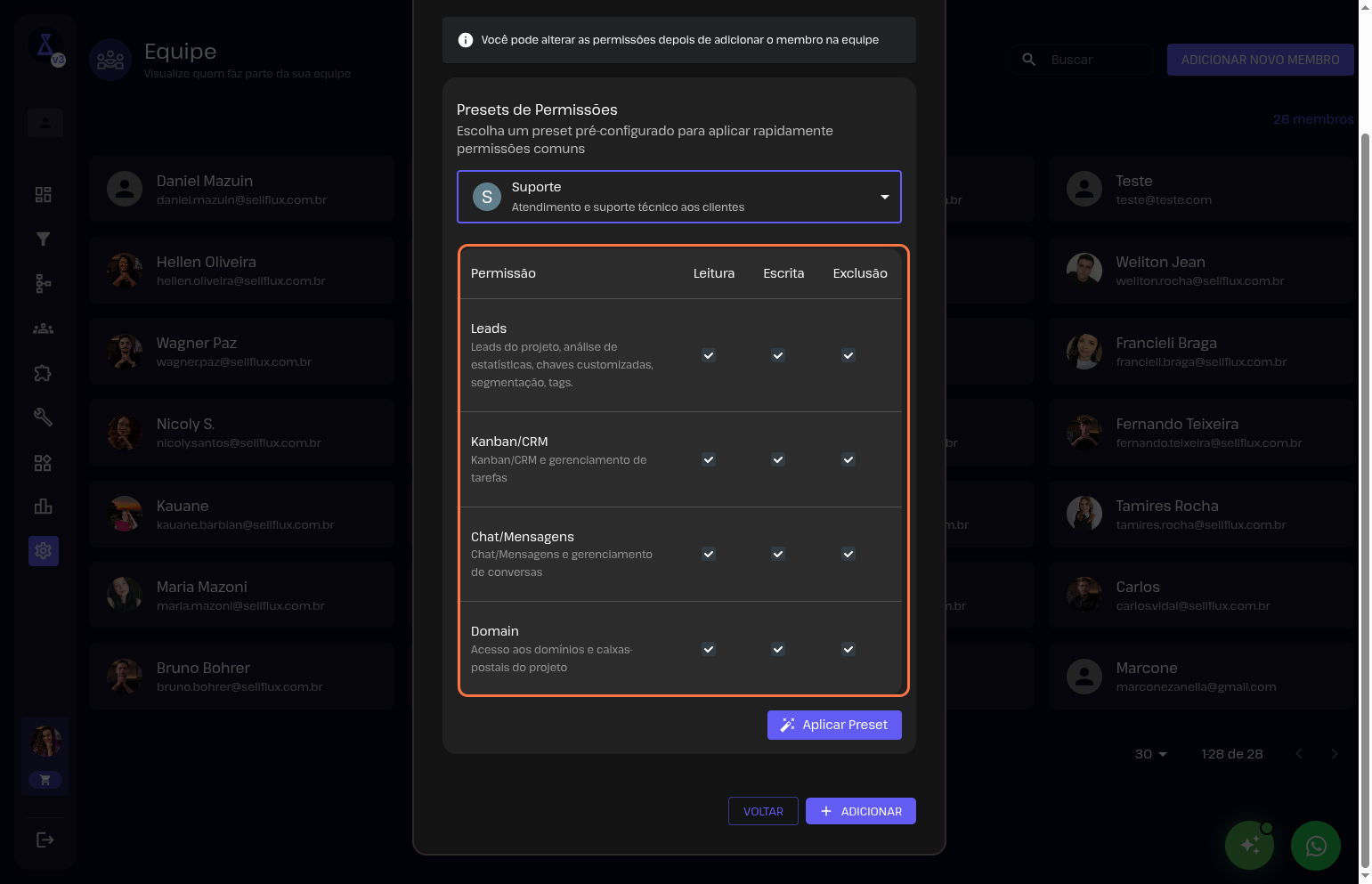Viewport: 1372px width, 884px height.
Task: Click the logout icon at sidebar bottom
Action: (x=45, y=839)
